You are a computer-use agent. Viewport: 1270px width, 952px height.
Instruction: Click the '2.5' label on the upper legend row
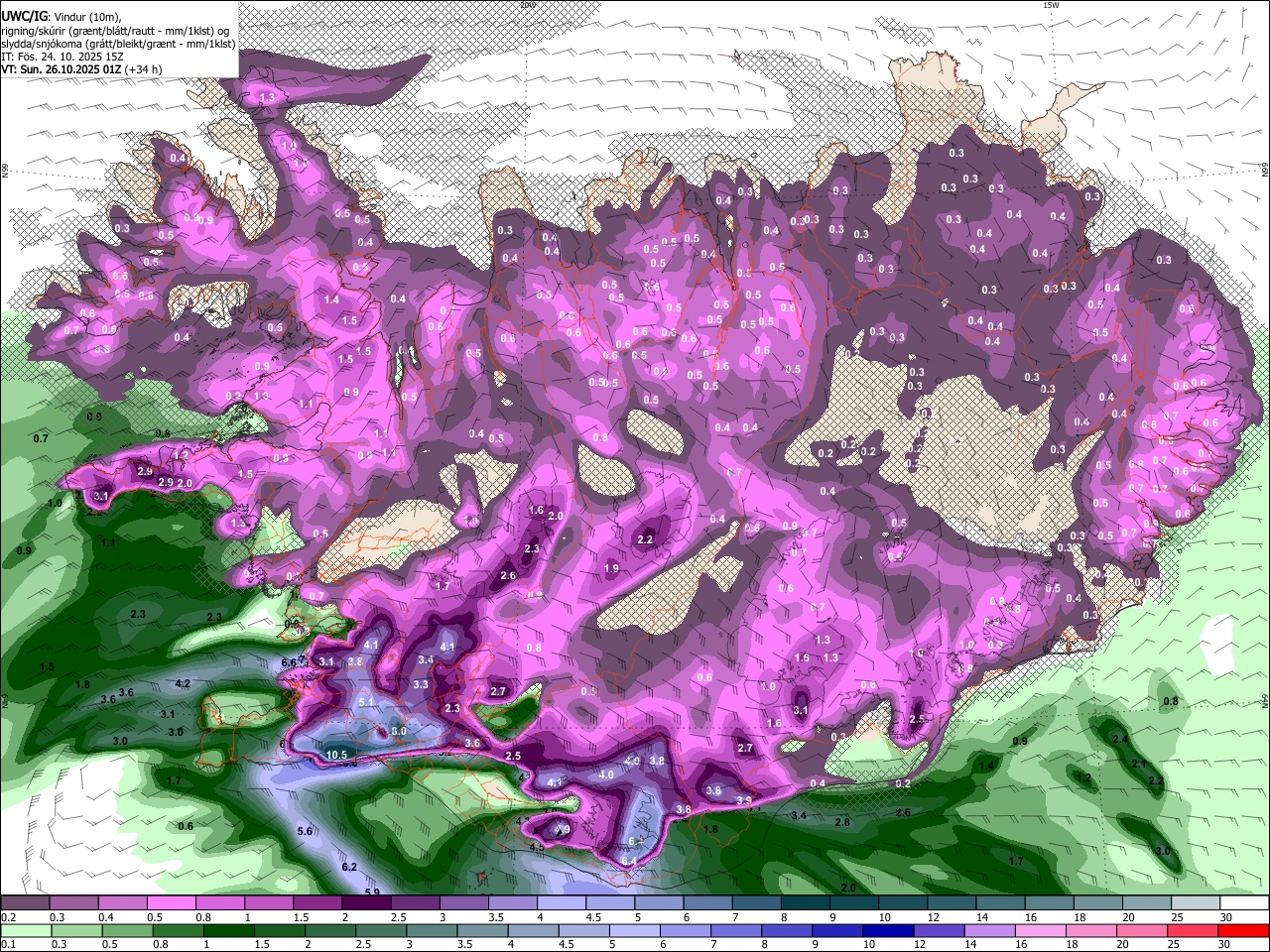point(399,917)
